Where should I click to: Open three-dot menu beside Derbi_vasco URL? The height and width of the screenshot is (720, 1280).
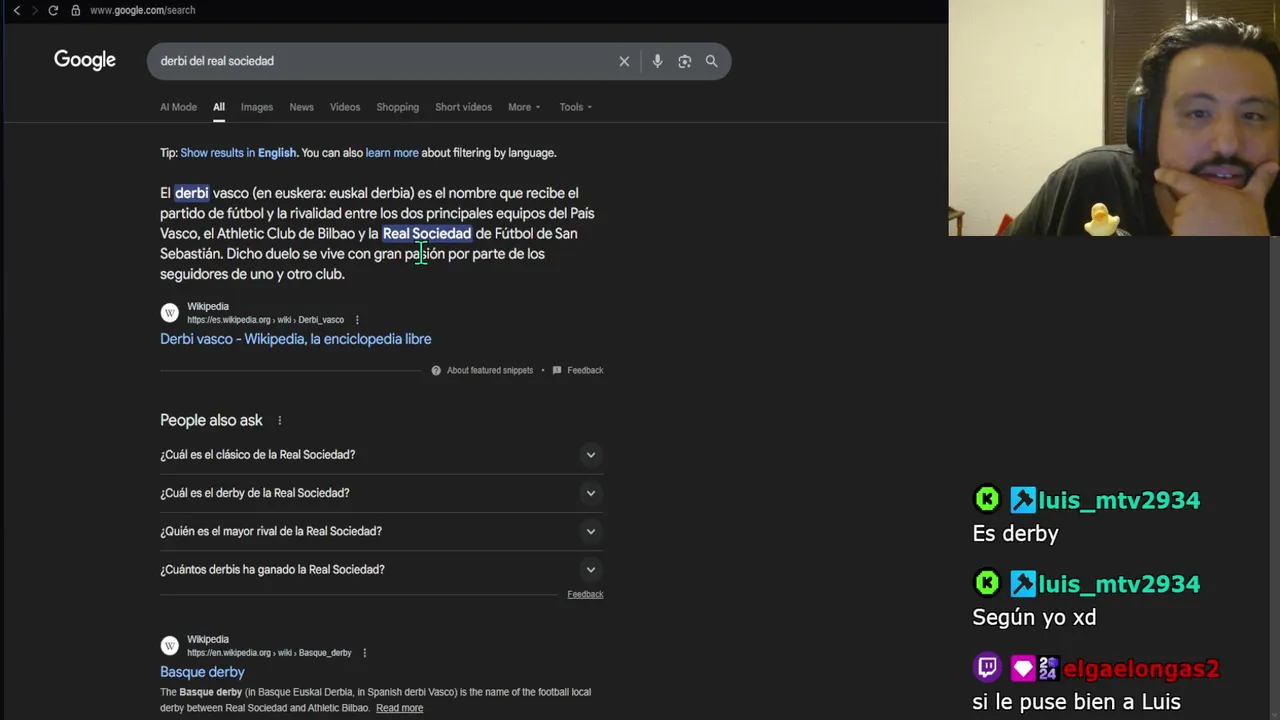click(x=357, y=320)
